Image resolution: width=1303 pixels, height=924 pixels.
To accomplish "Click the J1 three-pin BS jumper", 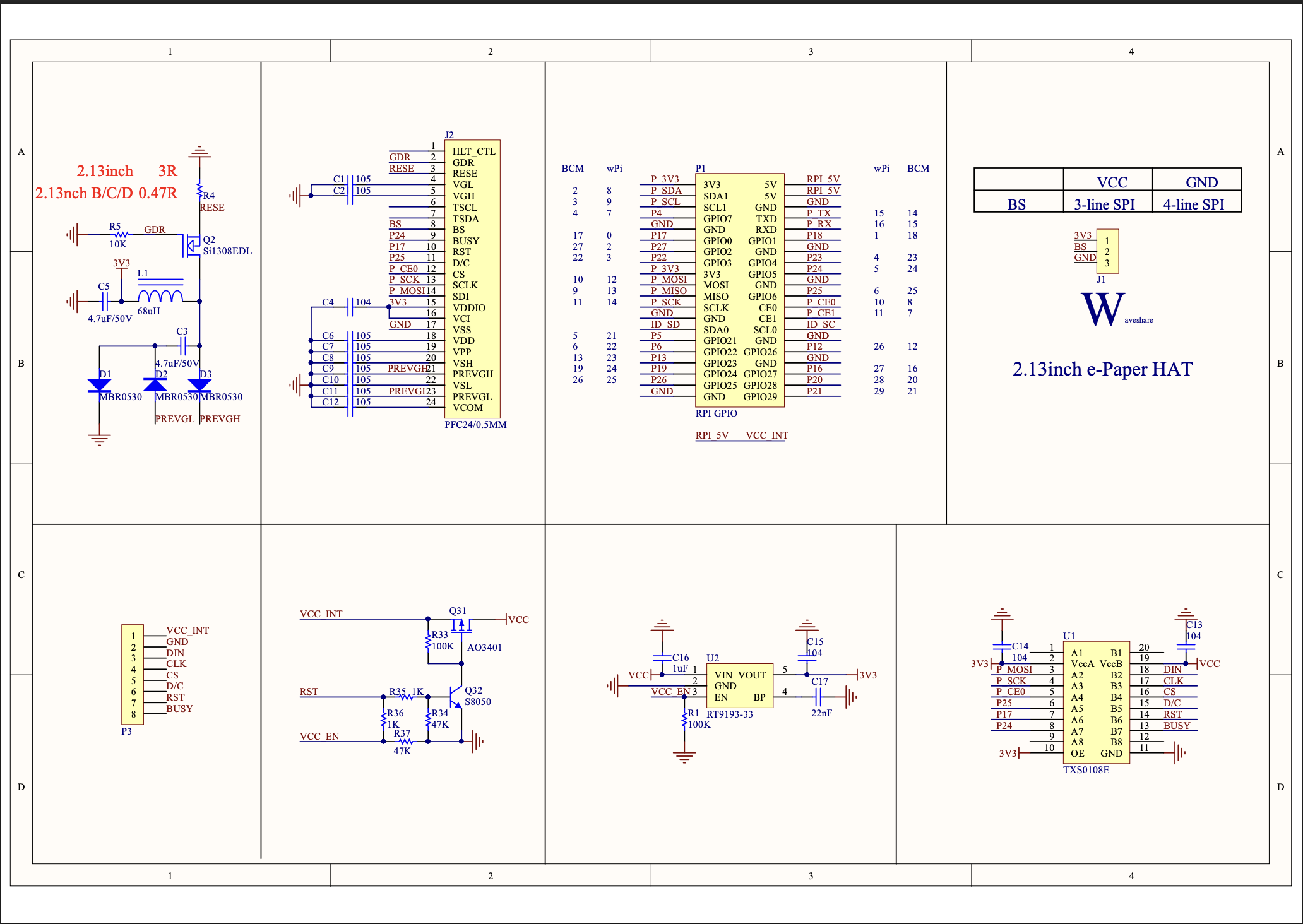I will pyautogui.click(x=1108, y=251).
